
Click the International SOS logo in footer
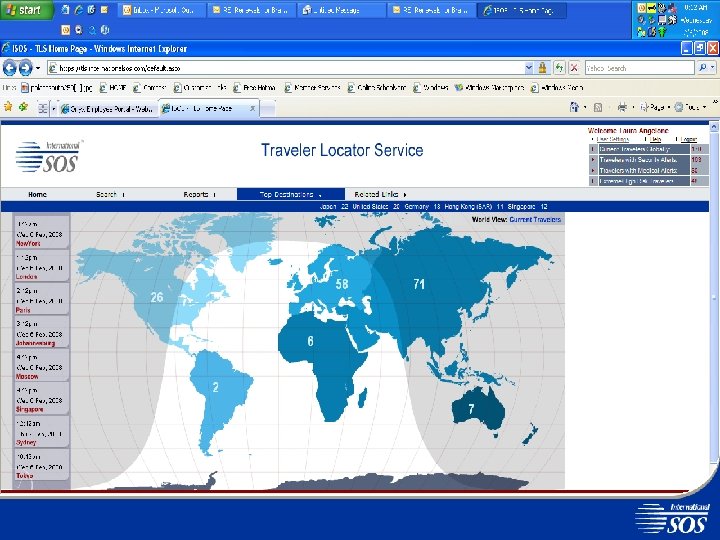point(673,518)
